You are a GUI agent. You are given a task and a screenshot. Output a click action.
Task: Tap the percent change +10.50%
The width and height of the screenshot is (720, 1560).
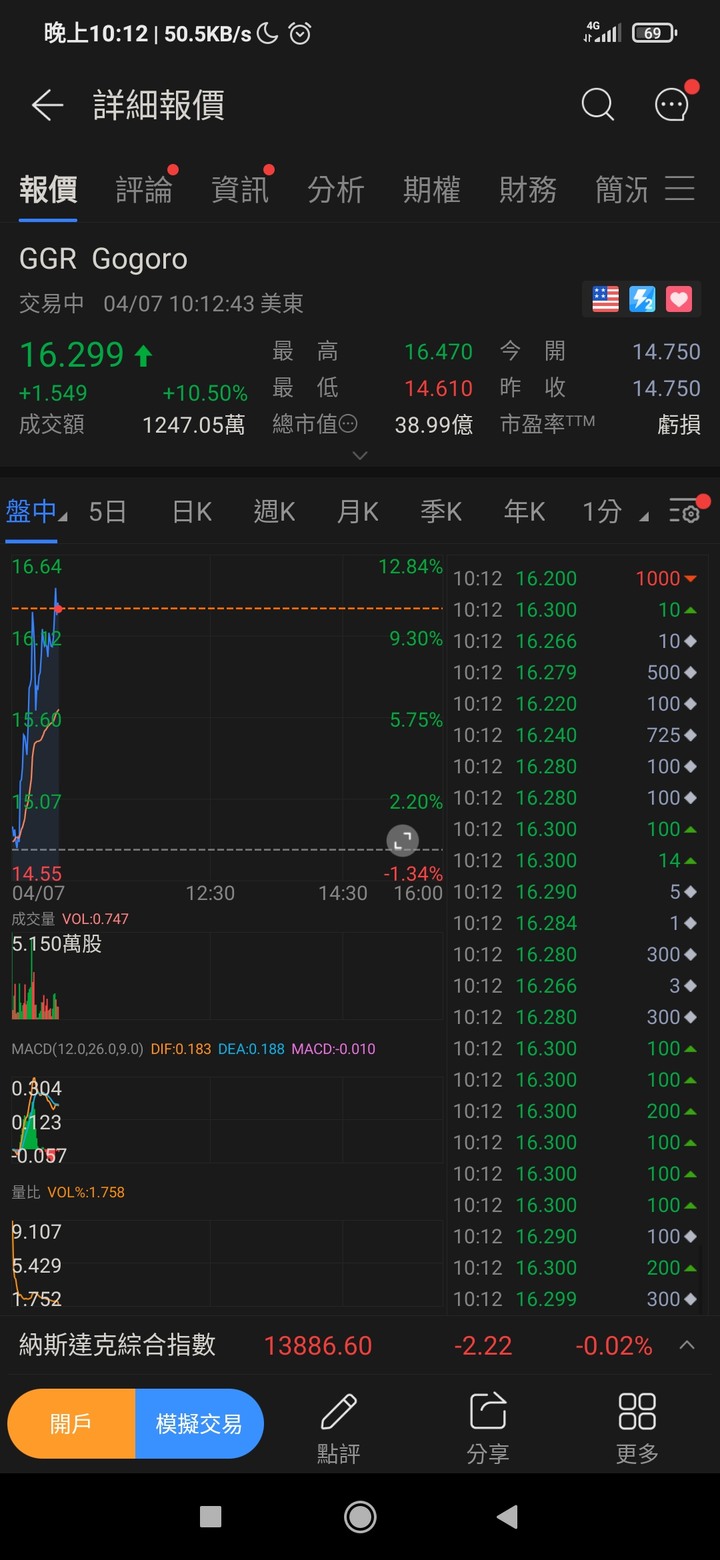point(205,393)
